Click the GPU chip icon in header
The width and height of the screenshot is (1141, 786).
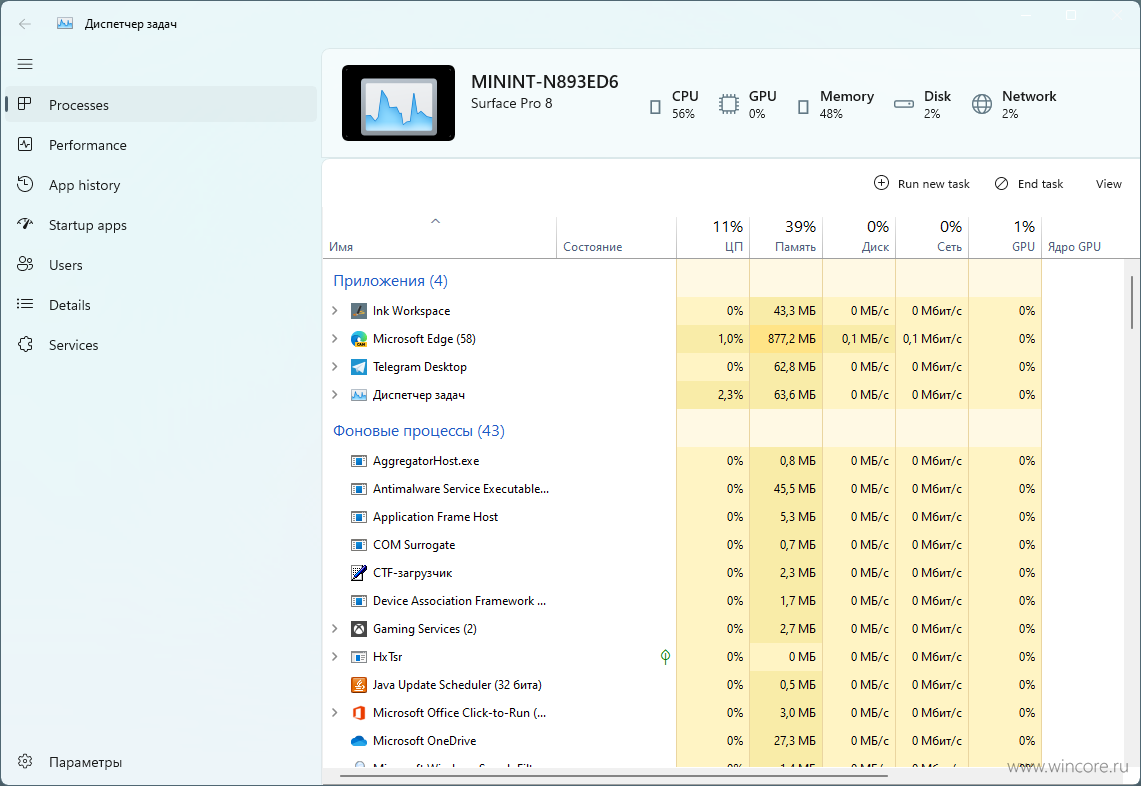pyautogui.click(x=728, y=104)
